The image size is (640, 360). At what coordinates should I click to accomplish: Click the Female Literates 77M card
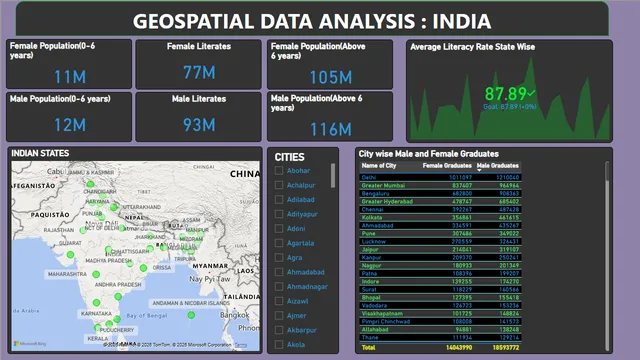click(x=199, y=64)
